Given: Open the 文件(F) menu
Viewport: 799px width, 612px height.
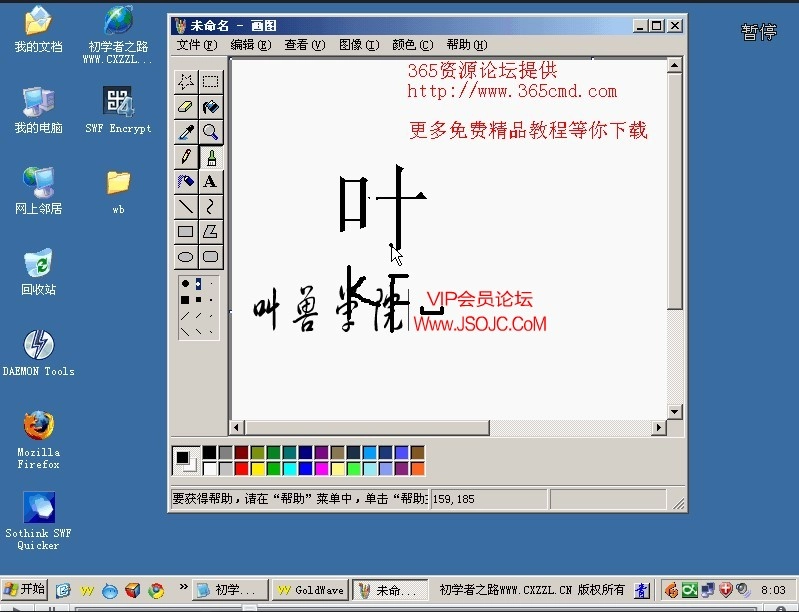Looking at the screenshot, I should pyautogui.click(x=197, y=45).
